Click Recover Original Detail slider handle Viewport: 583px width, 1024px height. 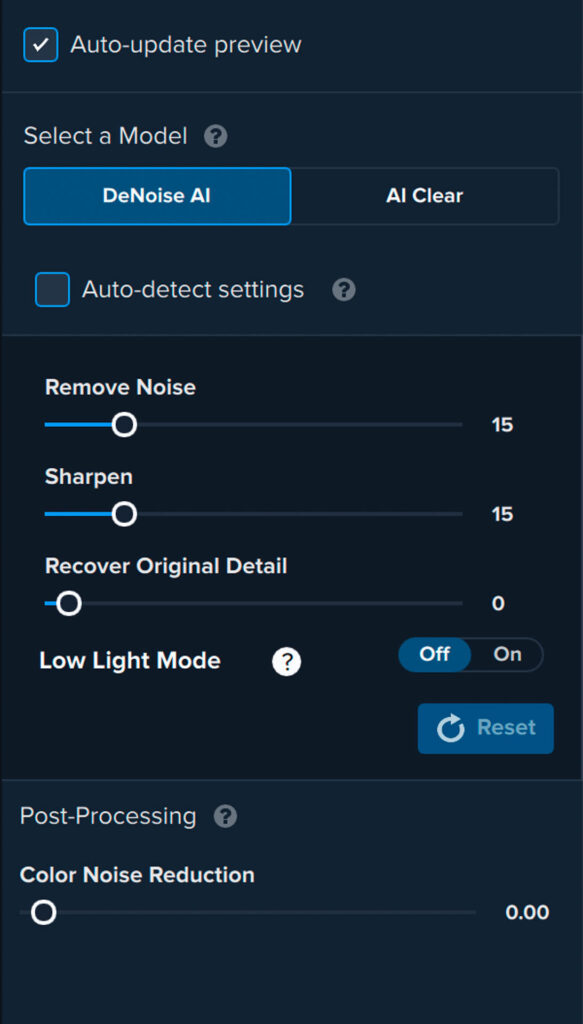coord(69,603)
